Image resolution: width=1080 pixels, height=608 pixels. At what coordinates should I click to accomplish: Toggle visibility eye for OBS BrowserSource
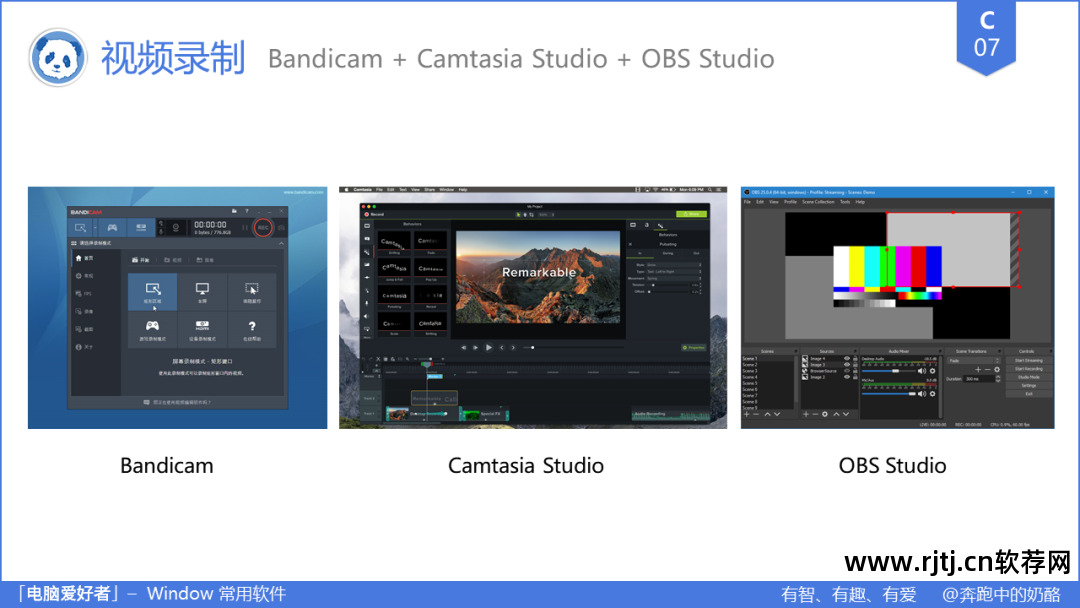click(847, 370)
